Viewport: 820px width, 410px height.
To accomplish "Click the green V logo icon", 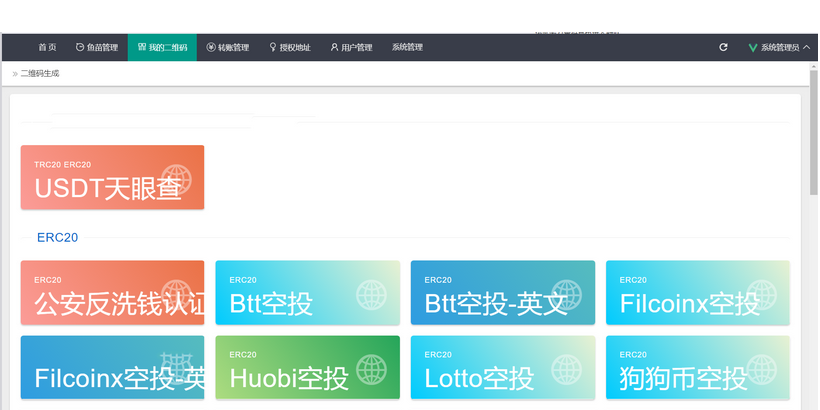I will [x=753, y=48].
